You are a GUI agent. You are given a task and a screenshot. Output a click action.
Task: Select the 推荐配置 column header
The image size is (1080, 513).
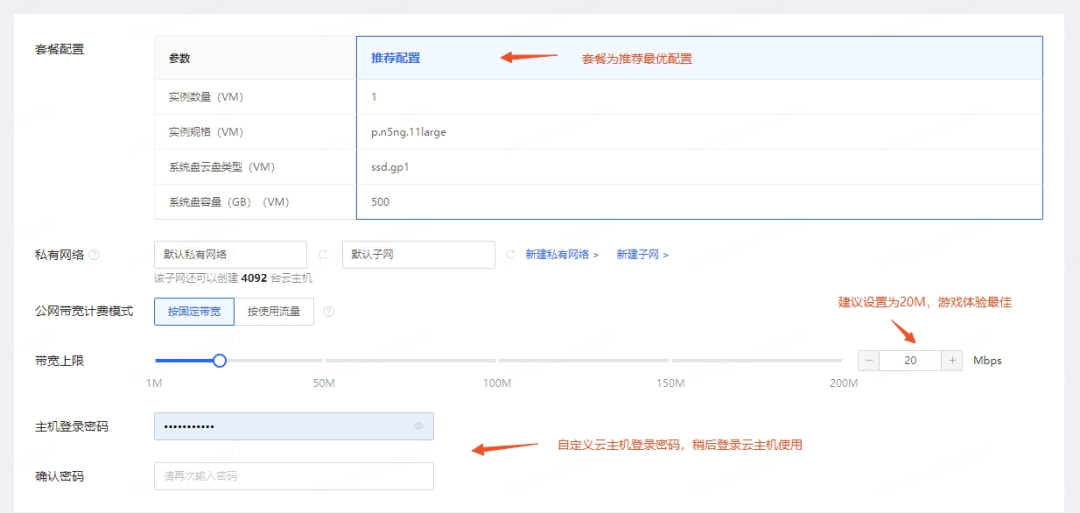699,58
